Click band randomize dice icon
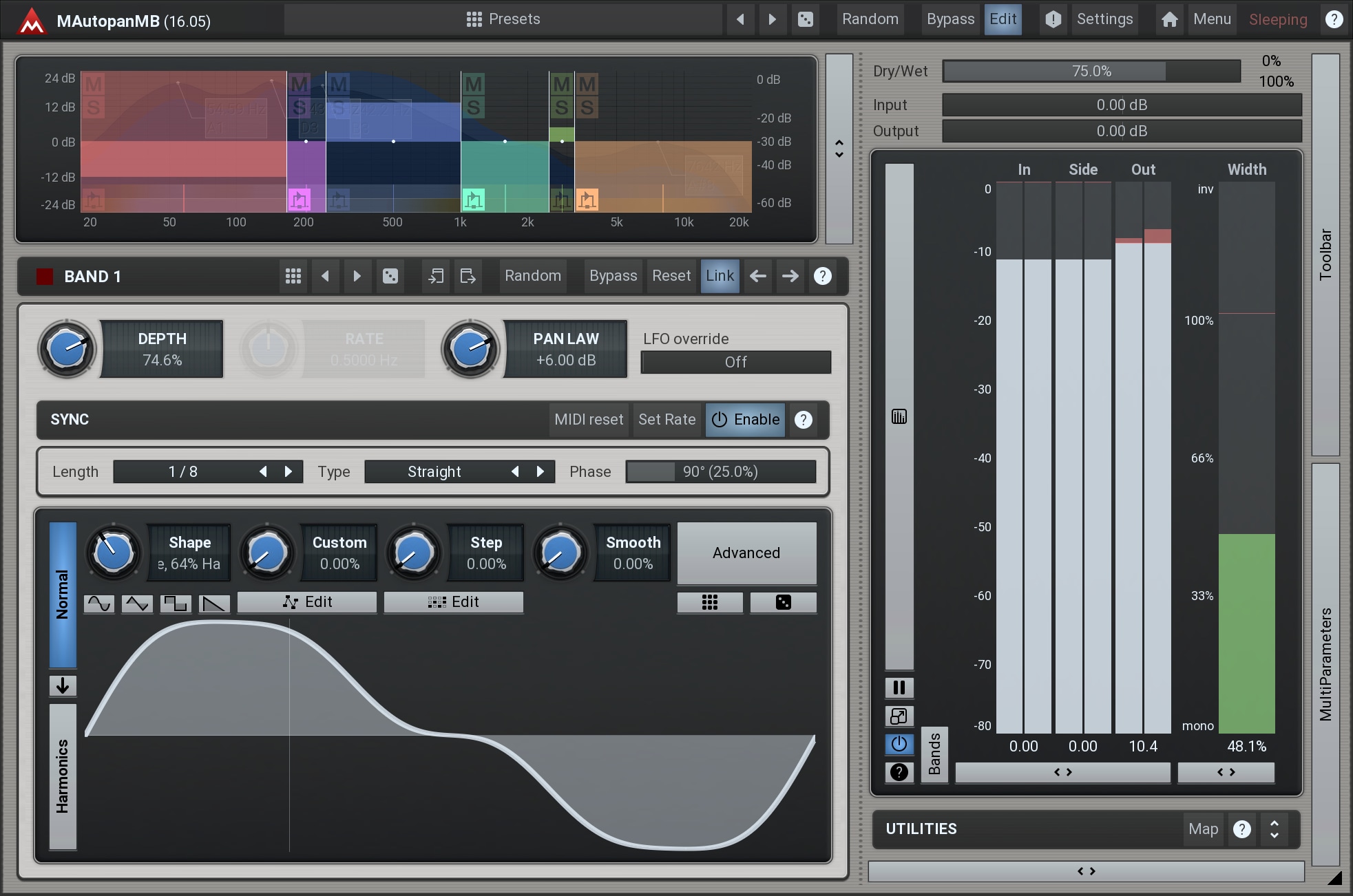Image resolution: width=1353 pixels, height=896 pixels. point(390,276)
